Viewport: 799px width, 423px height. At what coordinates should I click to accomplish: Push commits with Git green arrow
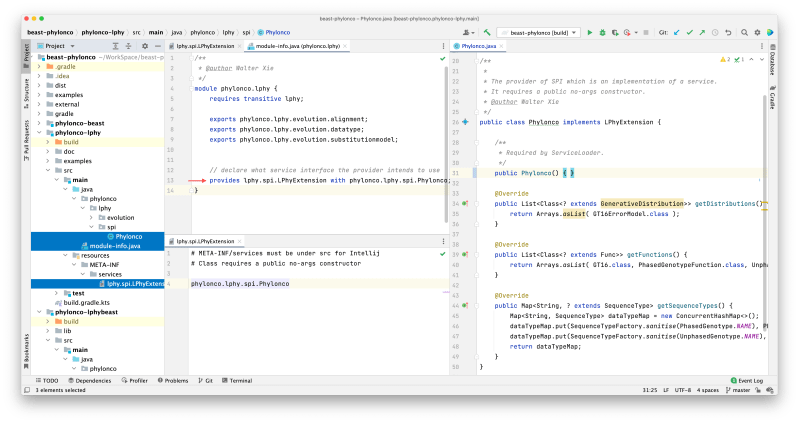[702, 32]
